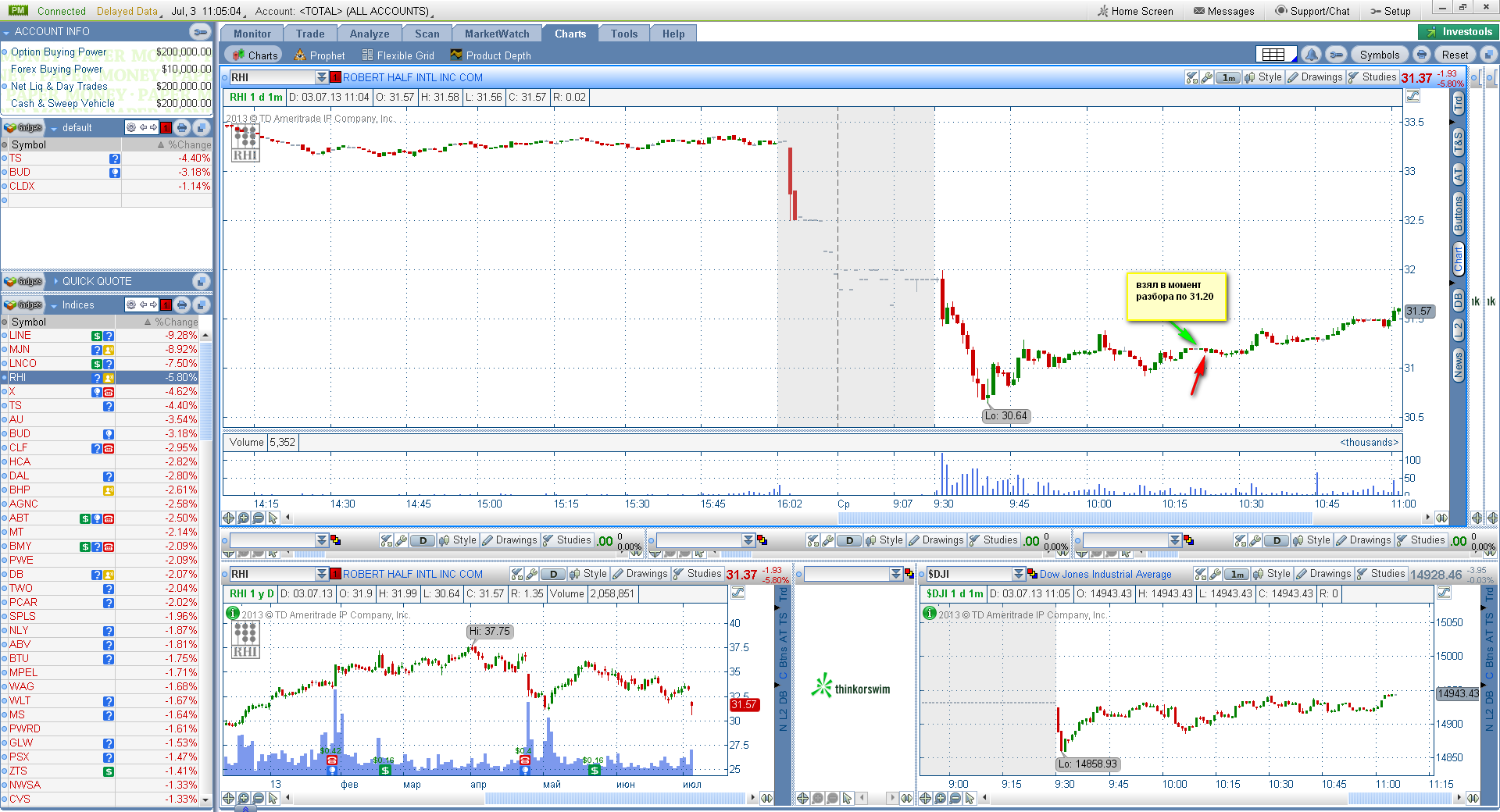
Task: Select RHI row in Indices watchlist
Action: 100,377
